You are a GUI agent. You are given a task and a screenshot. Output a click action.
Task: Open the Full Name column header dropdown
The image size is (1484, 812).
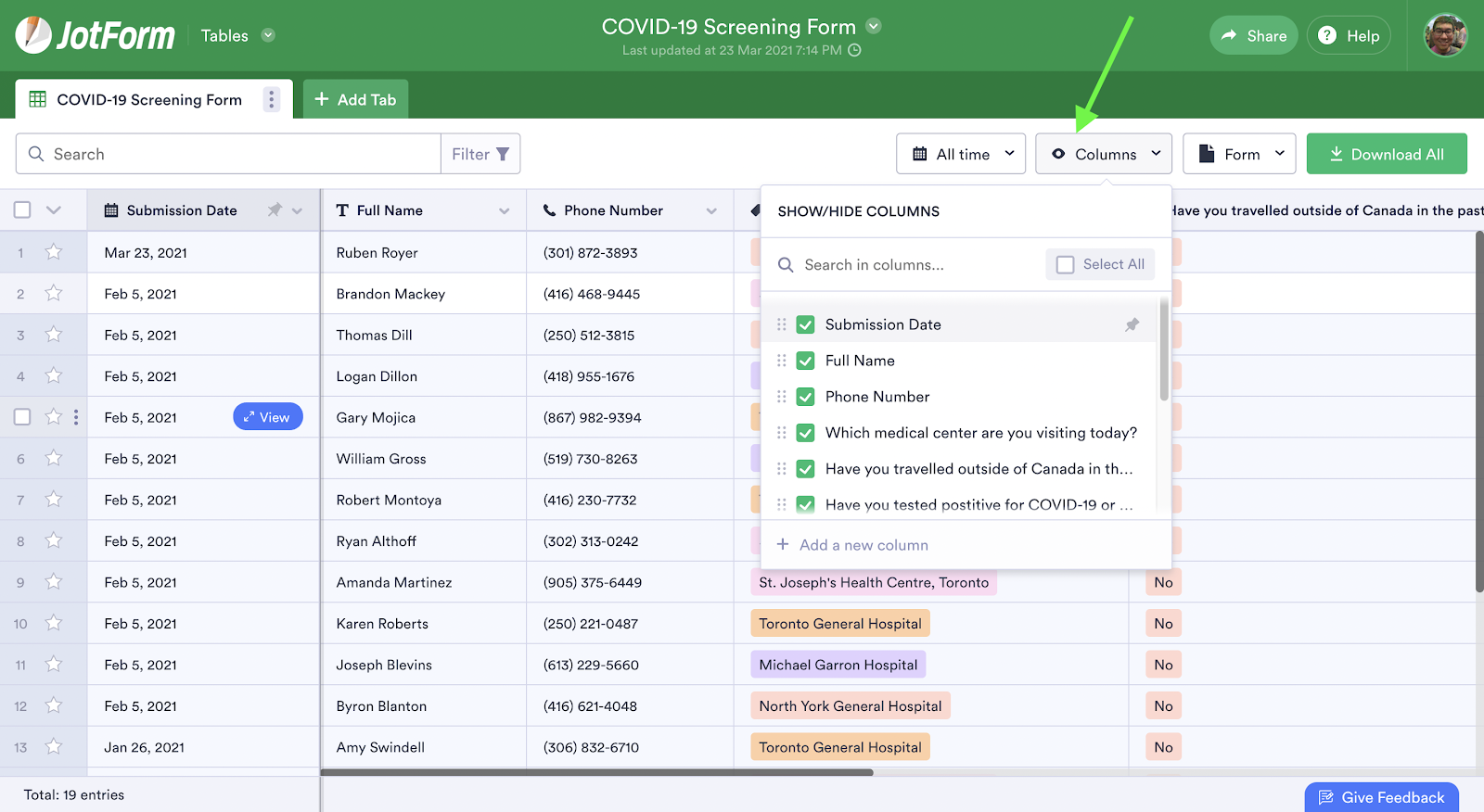504,211
